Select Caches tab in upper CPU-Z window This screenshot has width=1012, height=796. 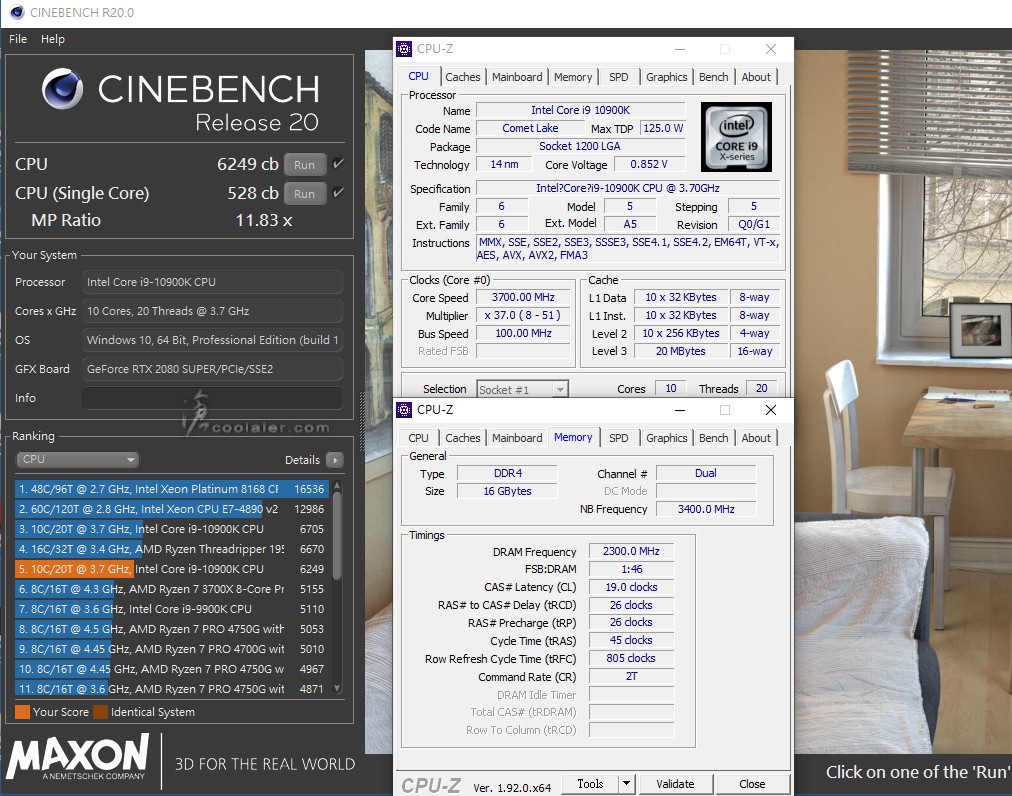pyautogui.click(x=463, y=77)
